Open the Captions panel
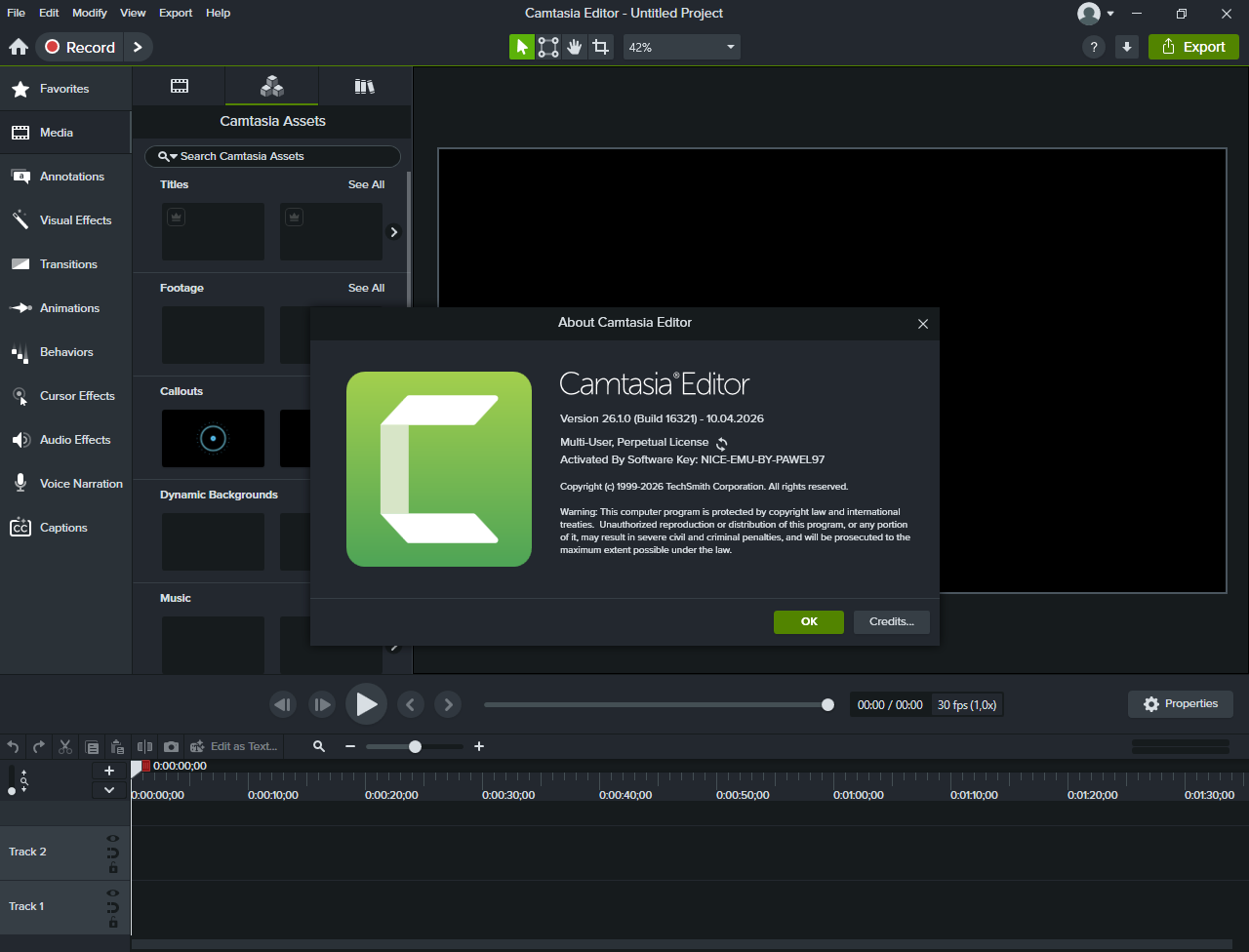1249x952 pixels. pos(65,528)
